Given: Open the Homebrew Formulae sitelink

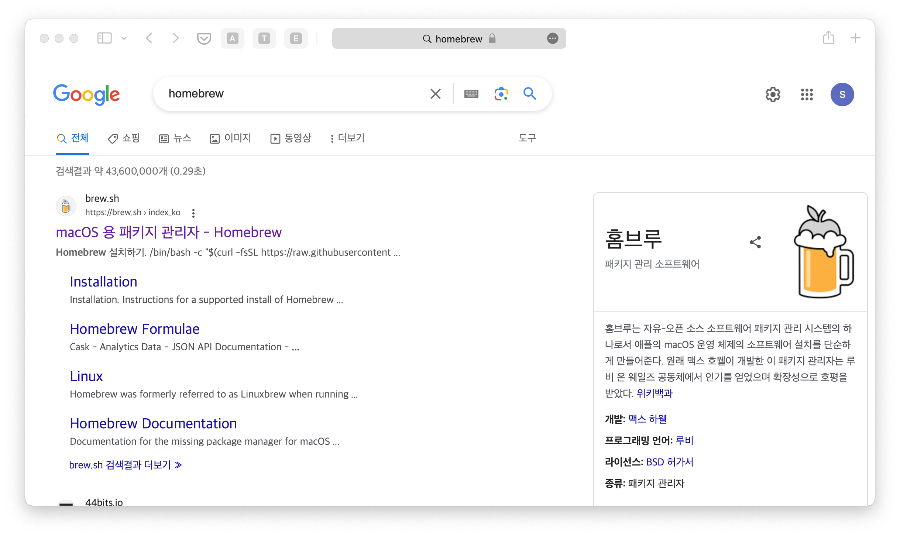Looking at the screenshot, I should pyautogui.click(x=135, y=329).
